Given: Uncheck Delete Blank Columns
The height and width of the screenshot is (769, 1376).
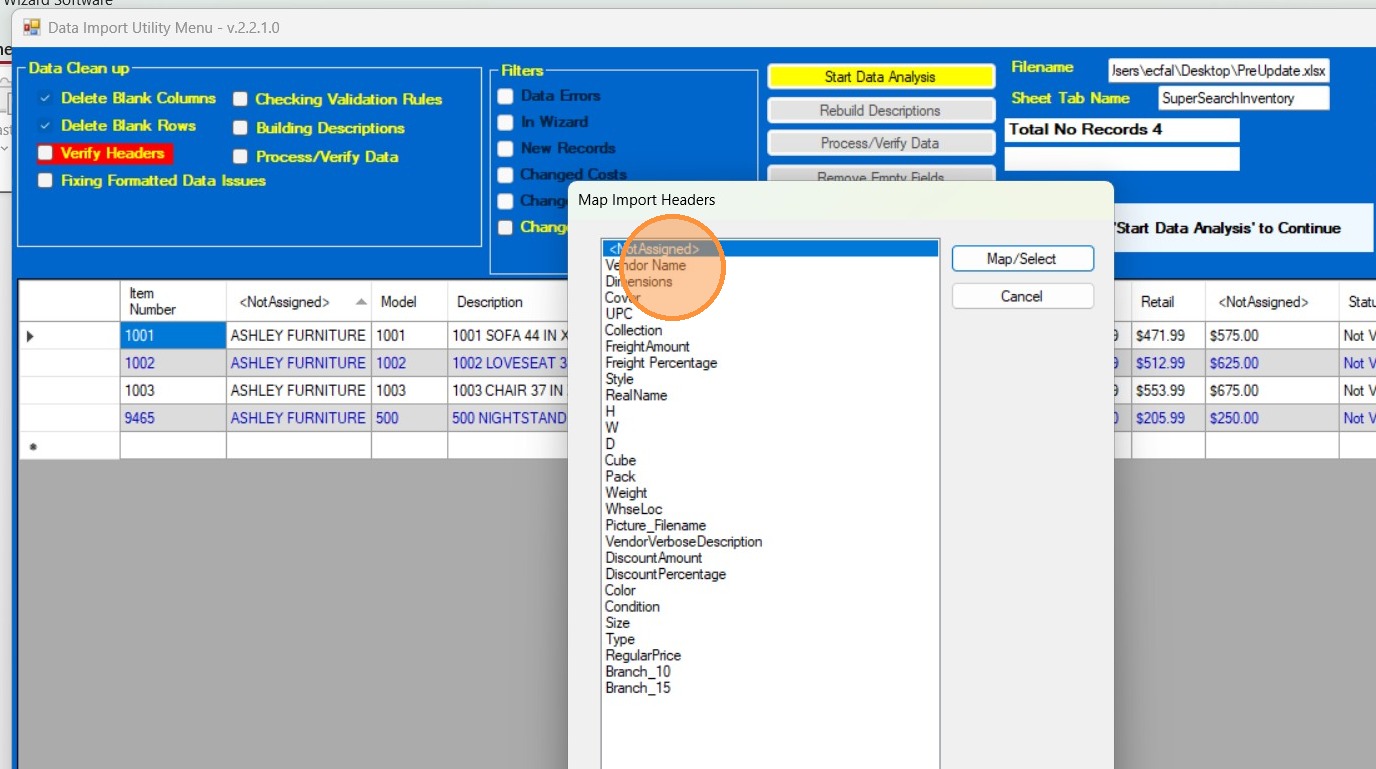Looking at the screenshot, I should click(x=45, y=98).
